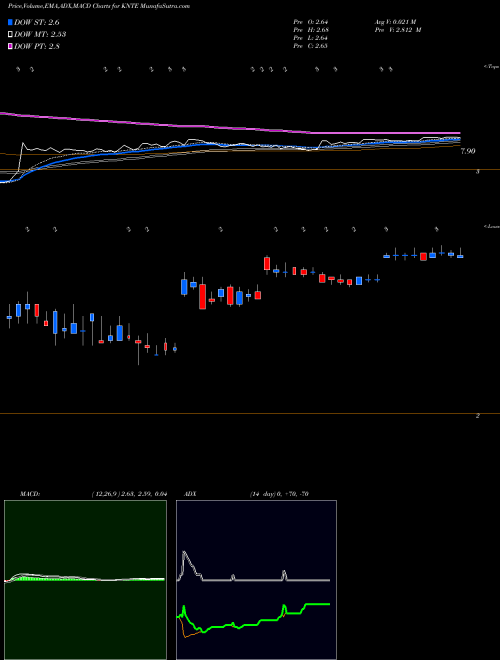Click the 'Pre H: 2.68' high value
The image size is (500, 660).
311,30
